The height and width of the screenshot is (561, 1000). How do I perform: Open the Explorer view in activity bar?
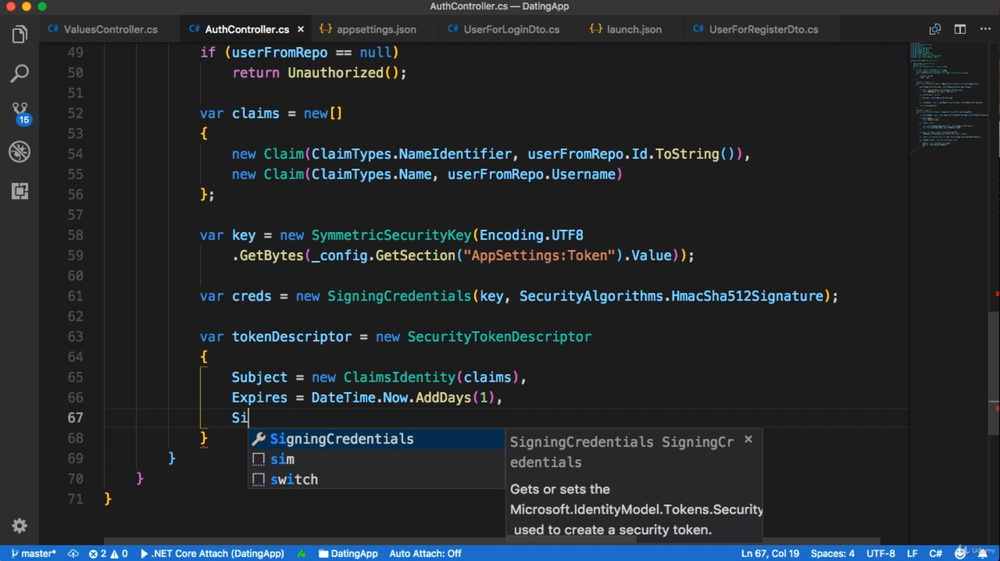pos(19,34)
